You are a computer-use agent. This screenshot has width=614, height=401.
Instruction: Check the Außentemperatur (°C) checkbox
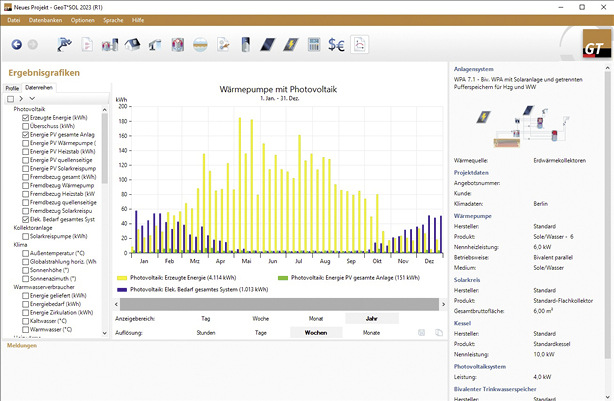tap(25, 253)
